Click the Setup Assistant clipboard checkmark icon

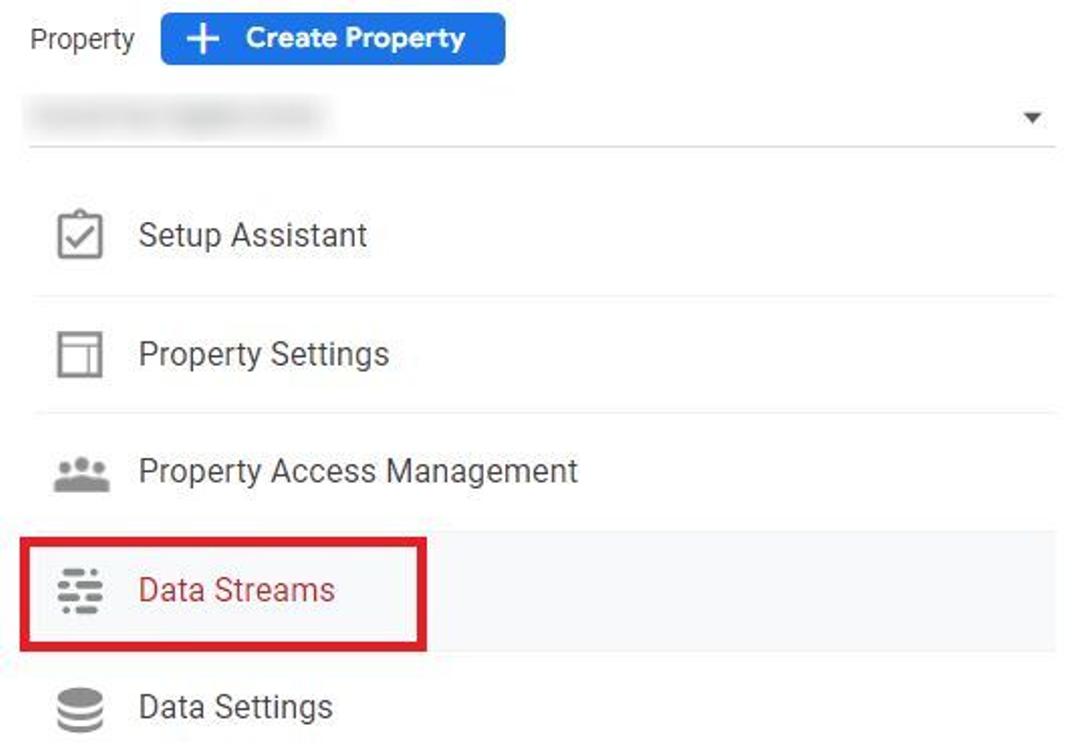tap(80, 235)
